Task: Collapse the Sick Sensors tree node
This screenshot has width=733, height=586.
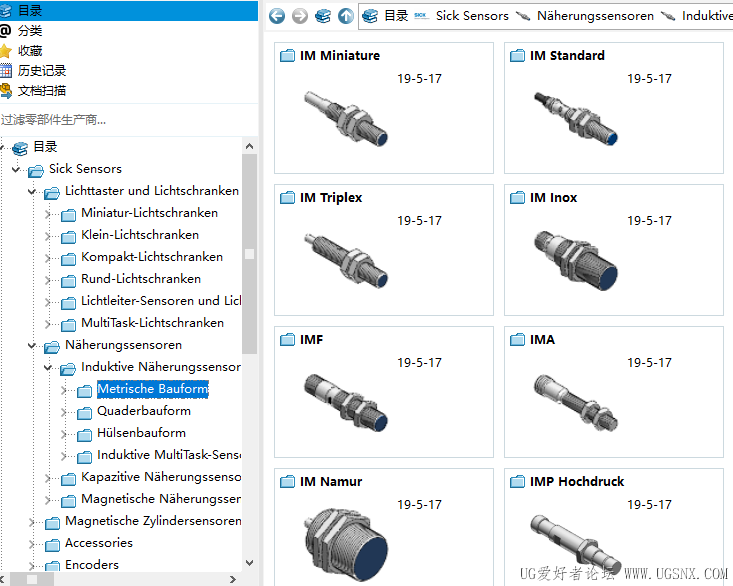Action: pyautogui.click(x=16, y=169)
